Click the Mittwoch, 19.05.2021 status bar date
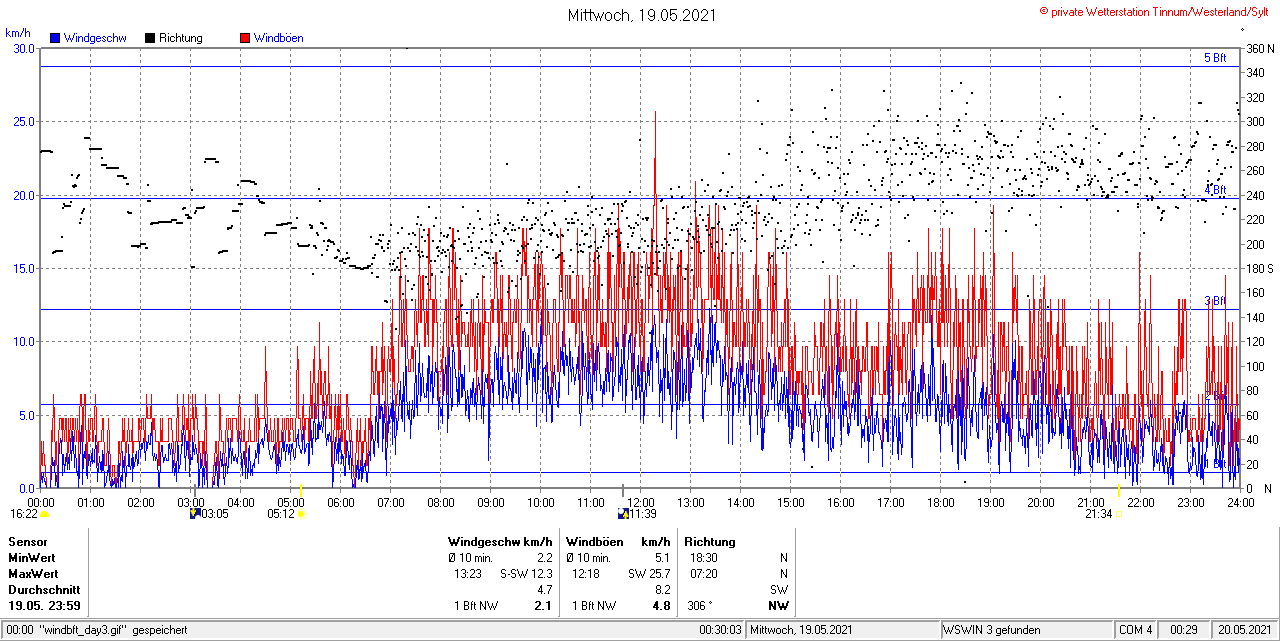 click(x=801, y=630)
